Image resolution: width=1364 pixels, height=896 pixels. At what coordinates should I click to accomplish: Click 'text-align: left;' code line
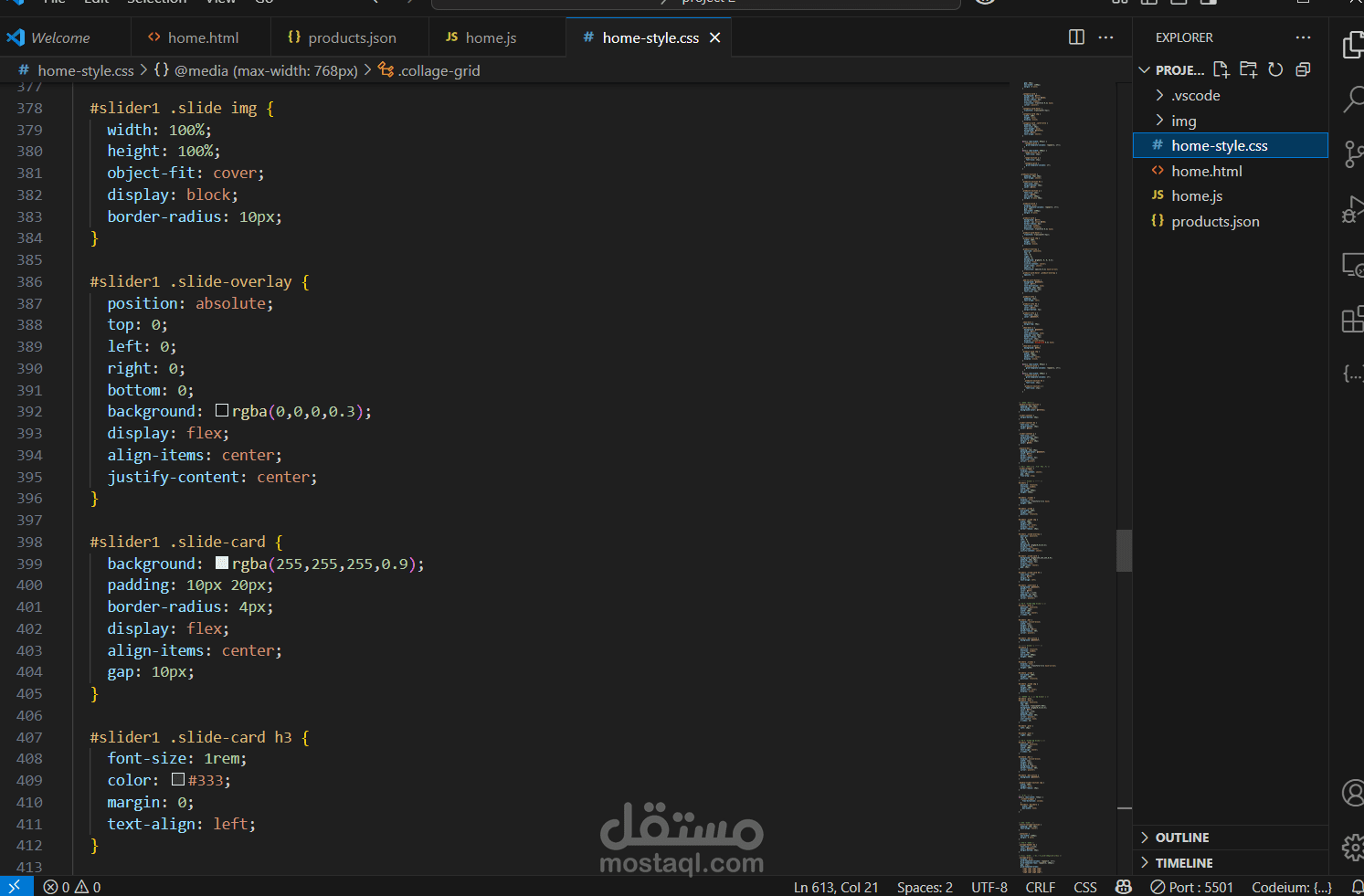tap(181, 824)
